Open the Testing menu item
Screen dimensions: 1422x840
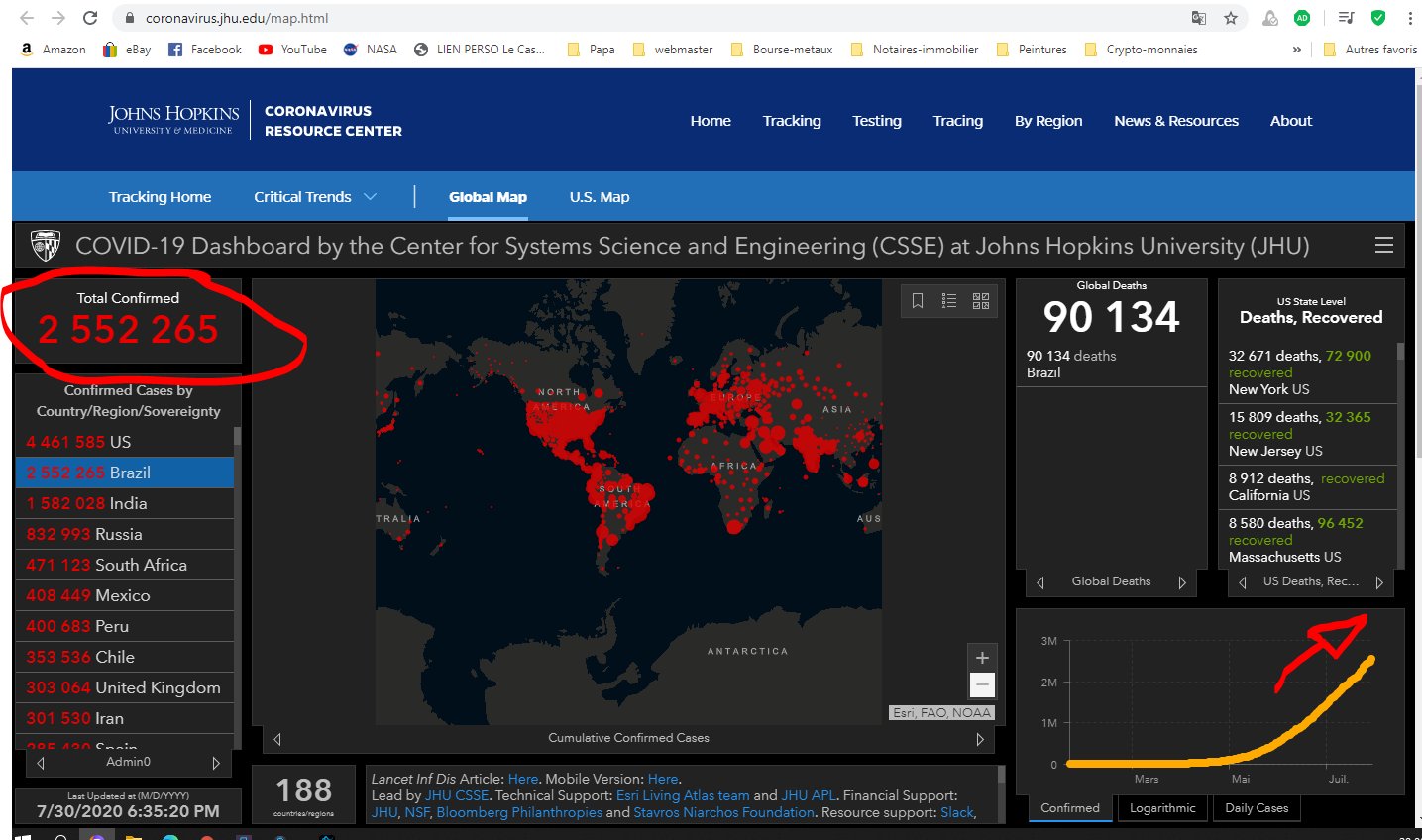pyautogui.click(x=877, y=121)
